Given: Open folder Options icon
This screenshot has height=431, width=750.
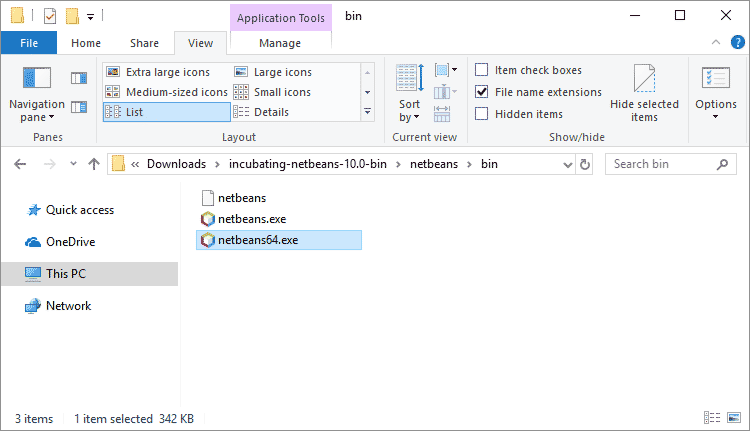Looking at the screenshot, I should 715,93.
